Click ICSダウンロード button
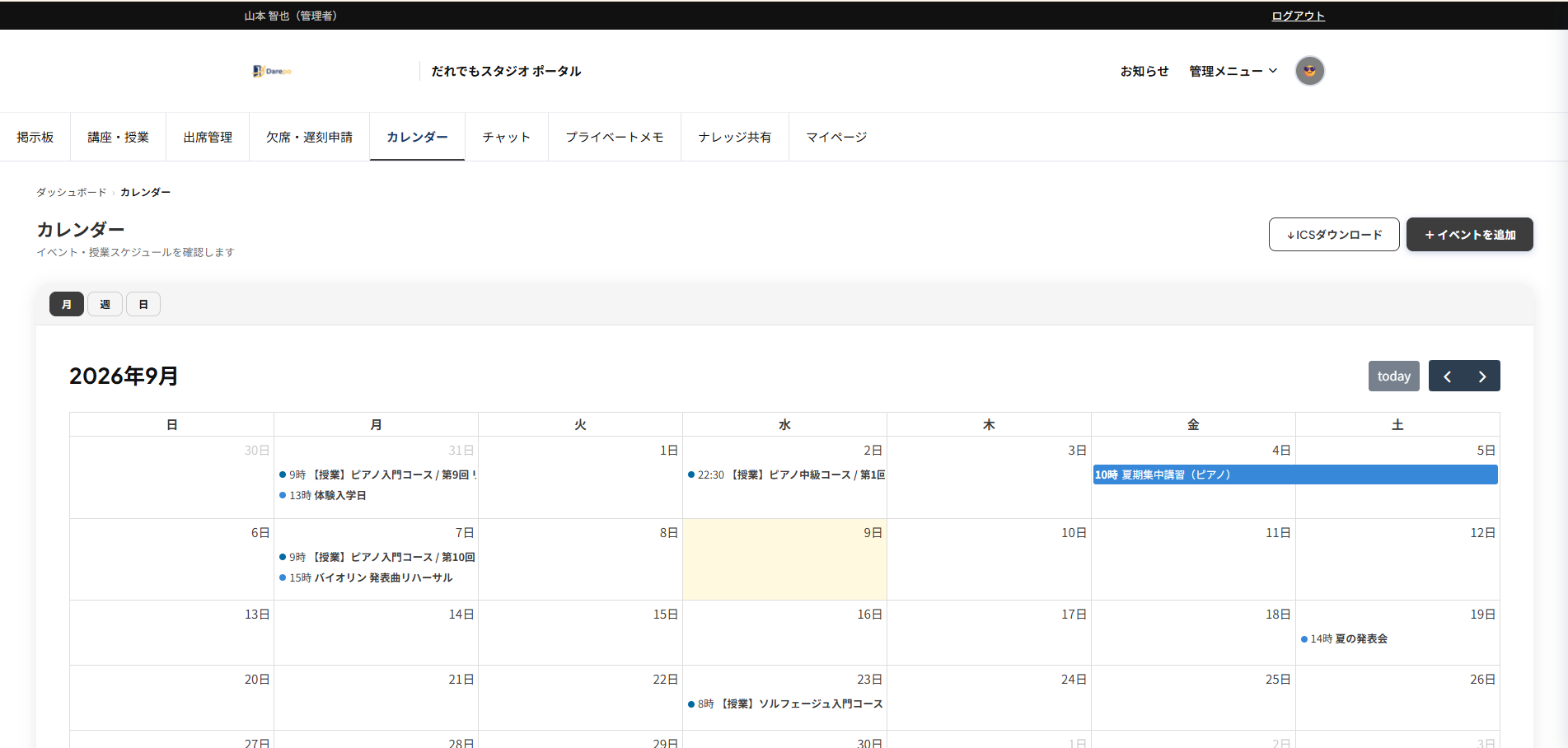 (x=1334, y=235)
